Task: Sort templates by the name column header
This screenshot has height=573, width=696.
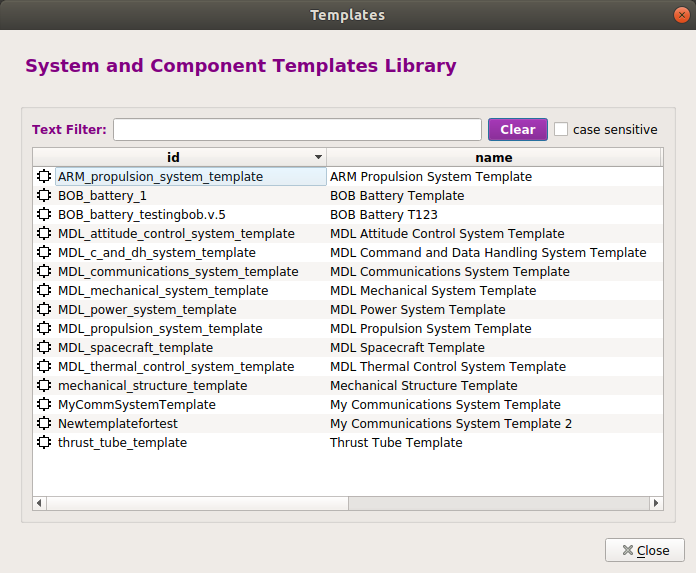Action: [x=494, y=157]
